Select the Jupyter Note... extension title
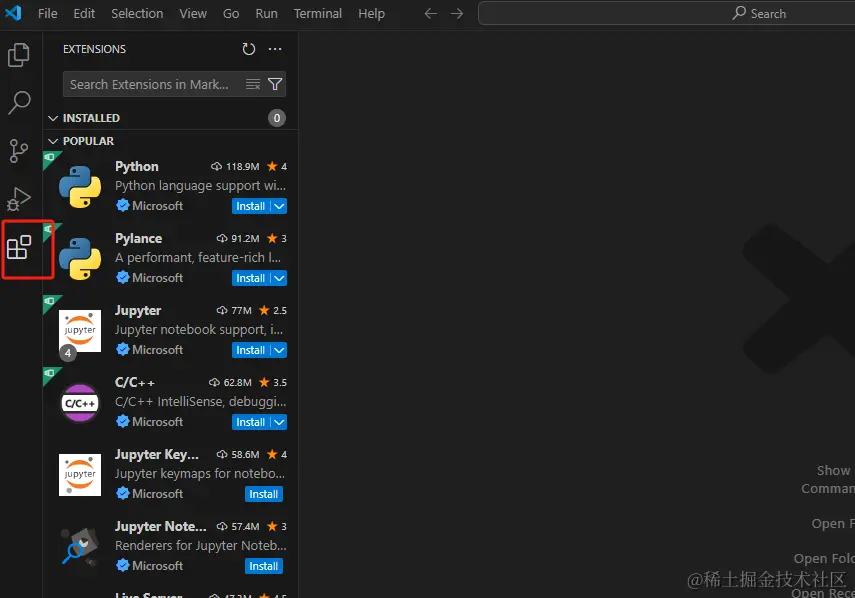 coord(161,526)
